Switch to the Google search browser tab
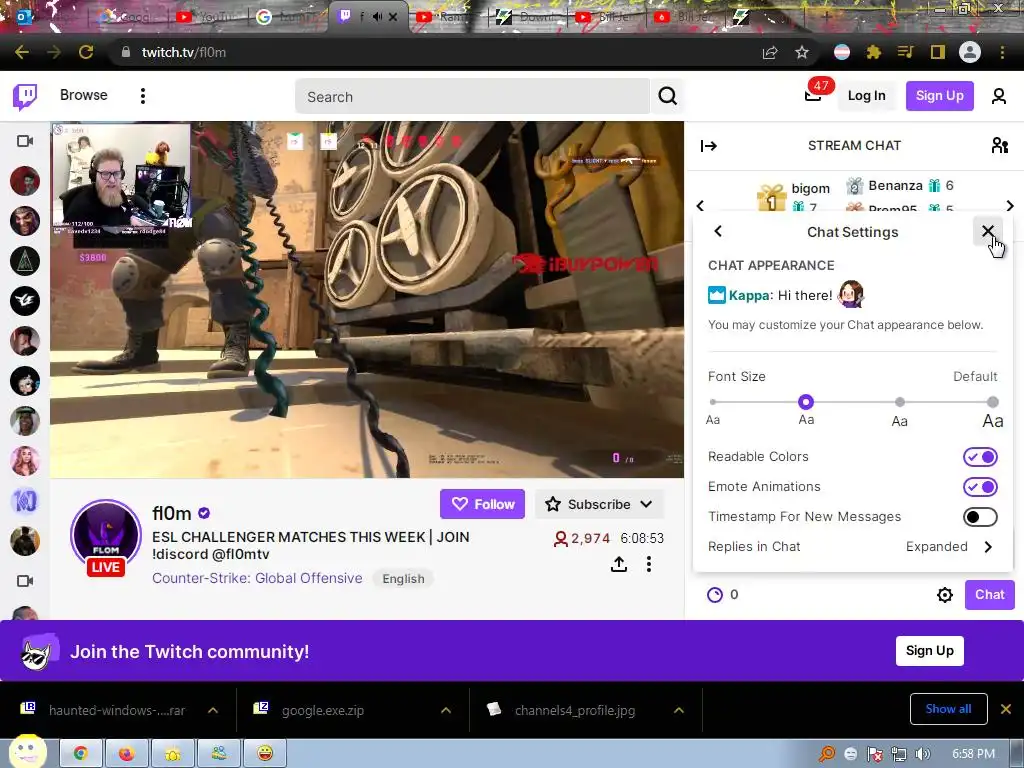The image size is (1024, 768). [x=285, y=17]
